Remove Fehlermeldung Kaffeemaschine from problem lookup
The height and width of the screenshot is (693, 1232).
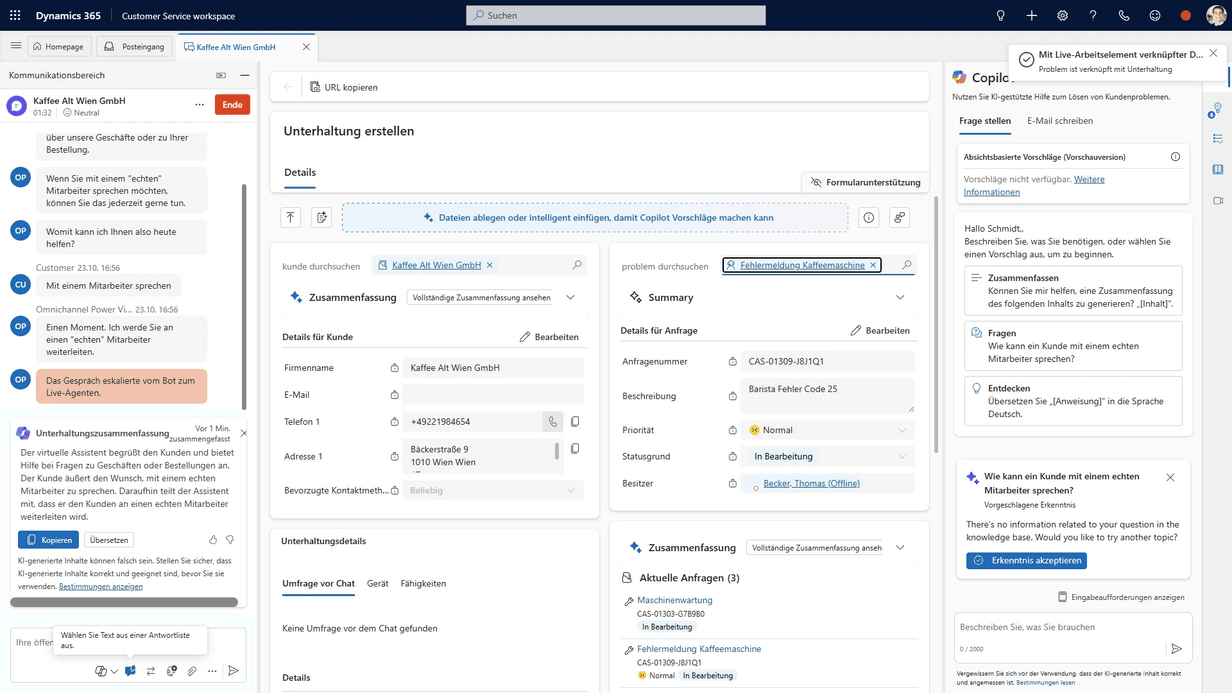[873, 266]
